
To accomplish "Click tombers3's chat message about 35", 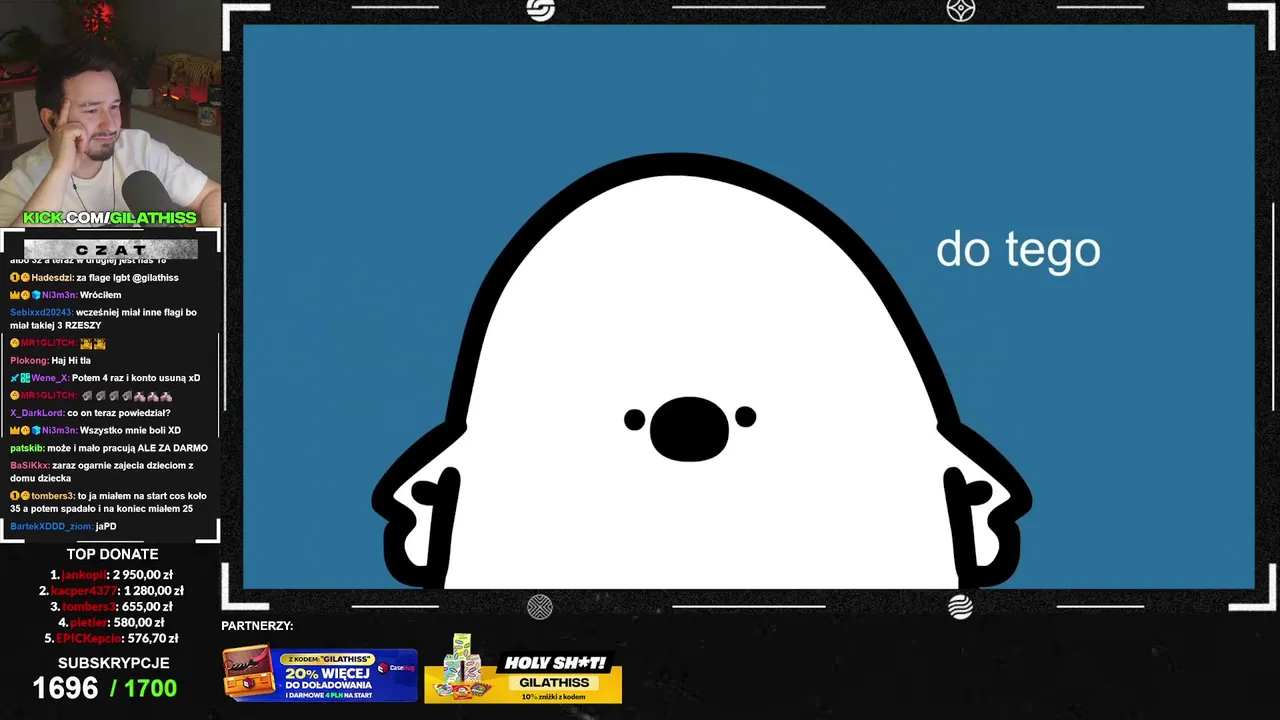I will (x=108, y=502).
